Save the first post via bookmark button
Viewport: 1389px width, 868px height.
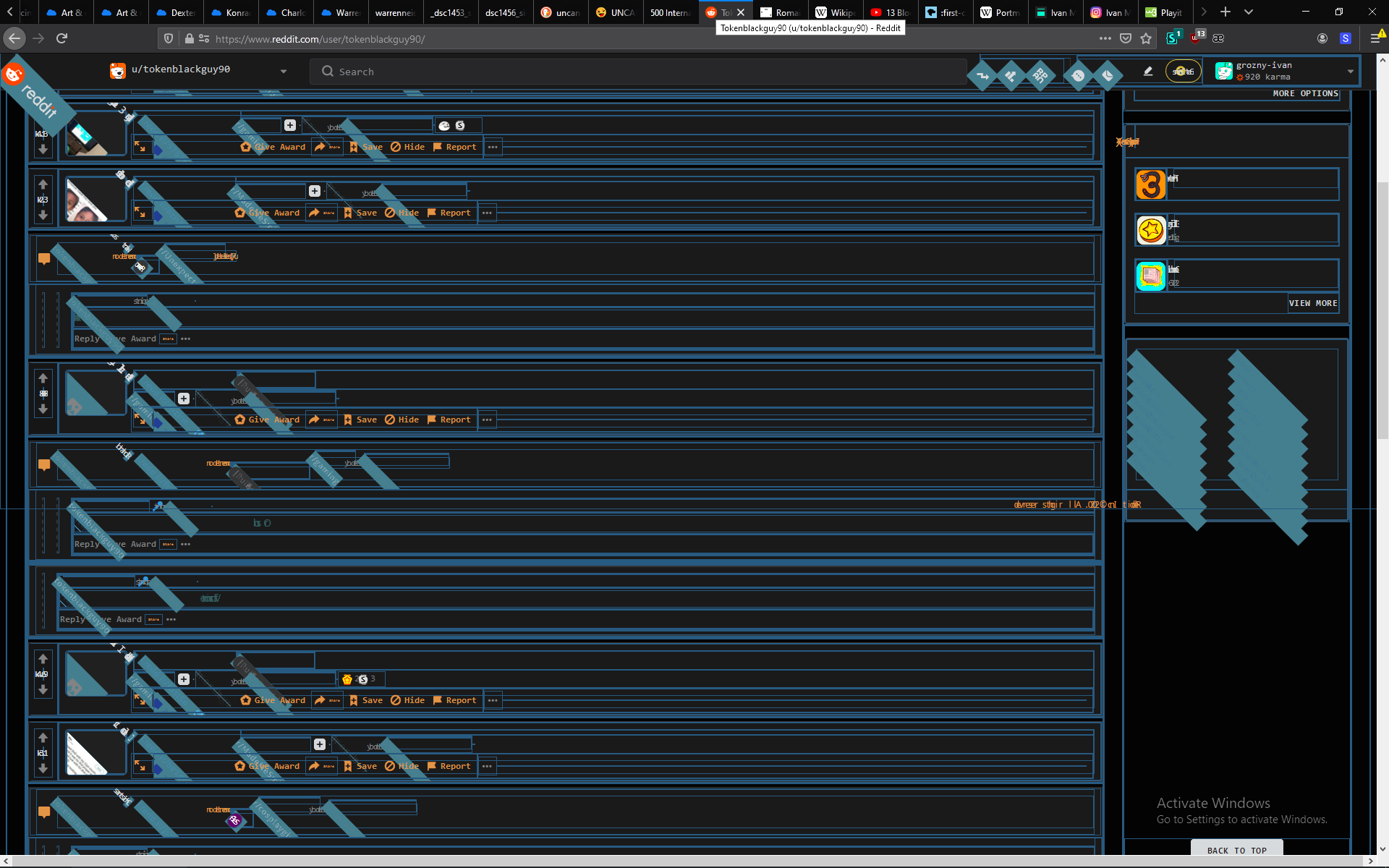[366, 147]
